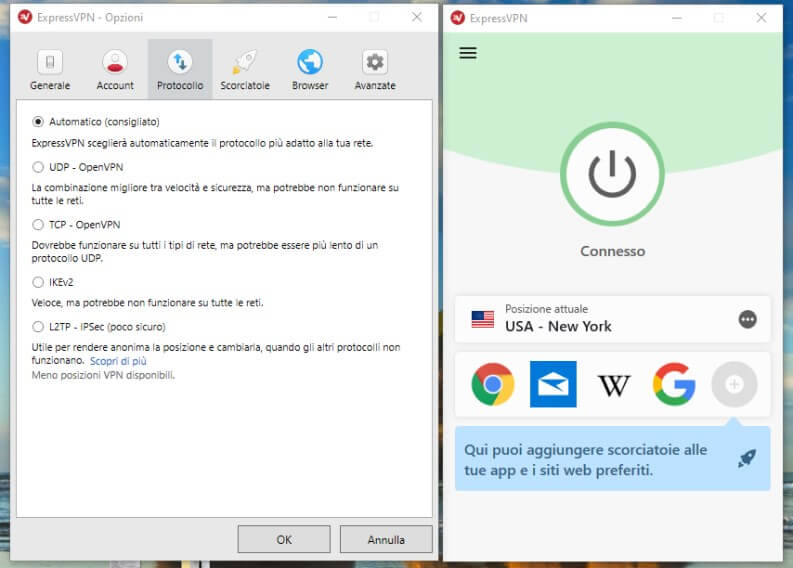Confirm options with the OK button

point(284,540)
